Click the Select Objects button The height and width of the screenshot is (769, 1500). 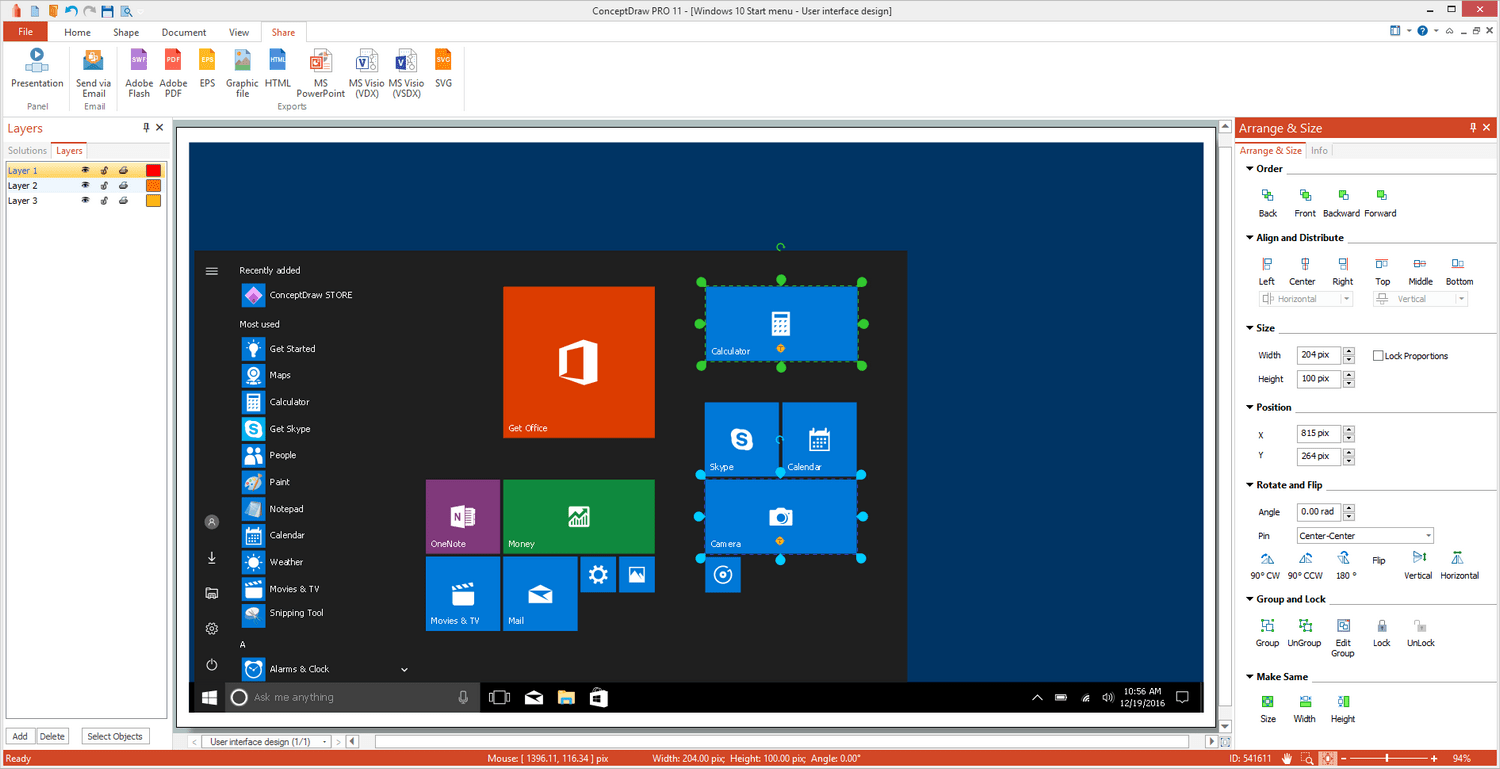click(115, 736)
